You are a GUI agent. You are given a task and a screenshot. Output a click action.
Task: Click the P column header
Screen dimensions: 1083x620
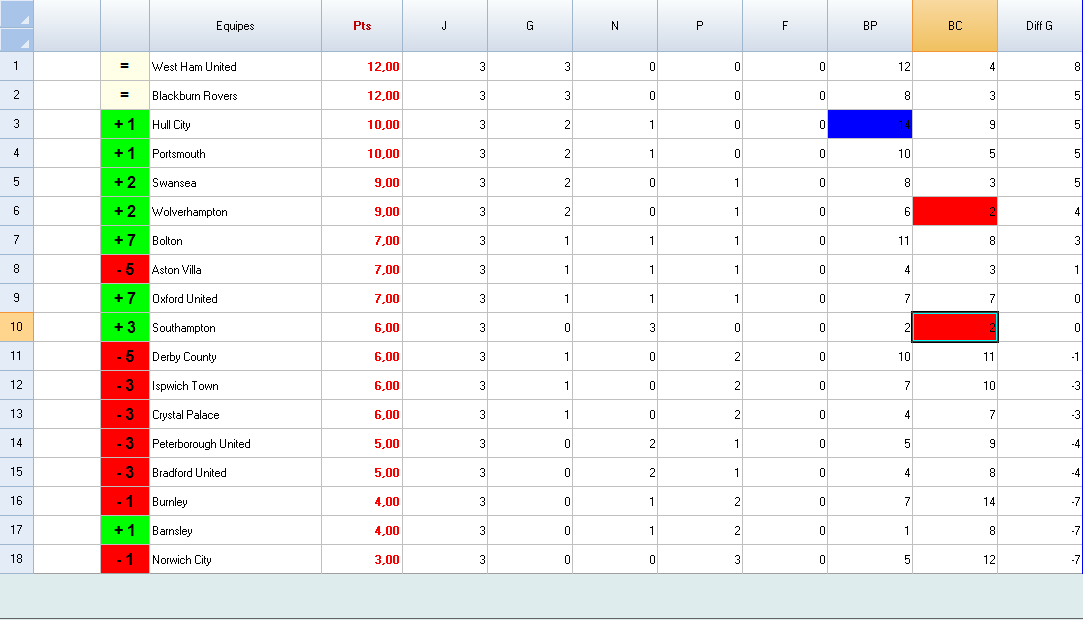pyautogui.click(x=700, y=26)
